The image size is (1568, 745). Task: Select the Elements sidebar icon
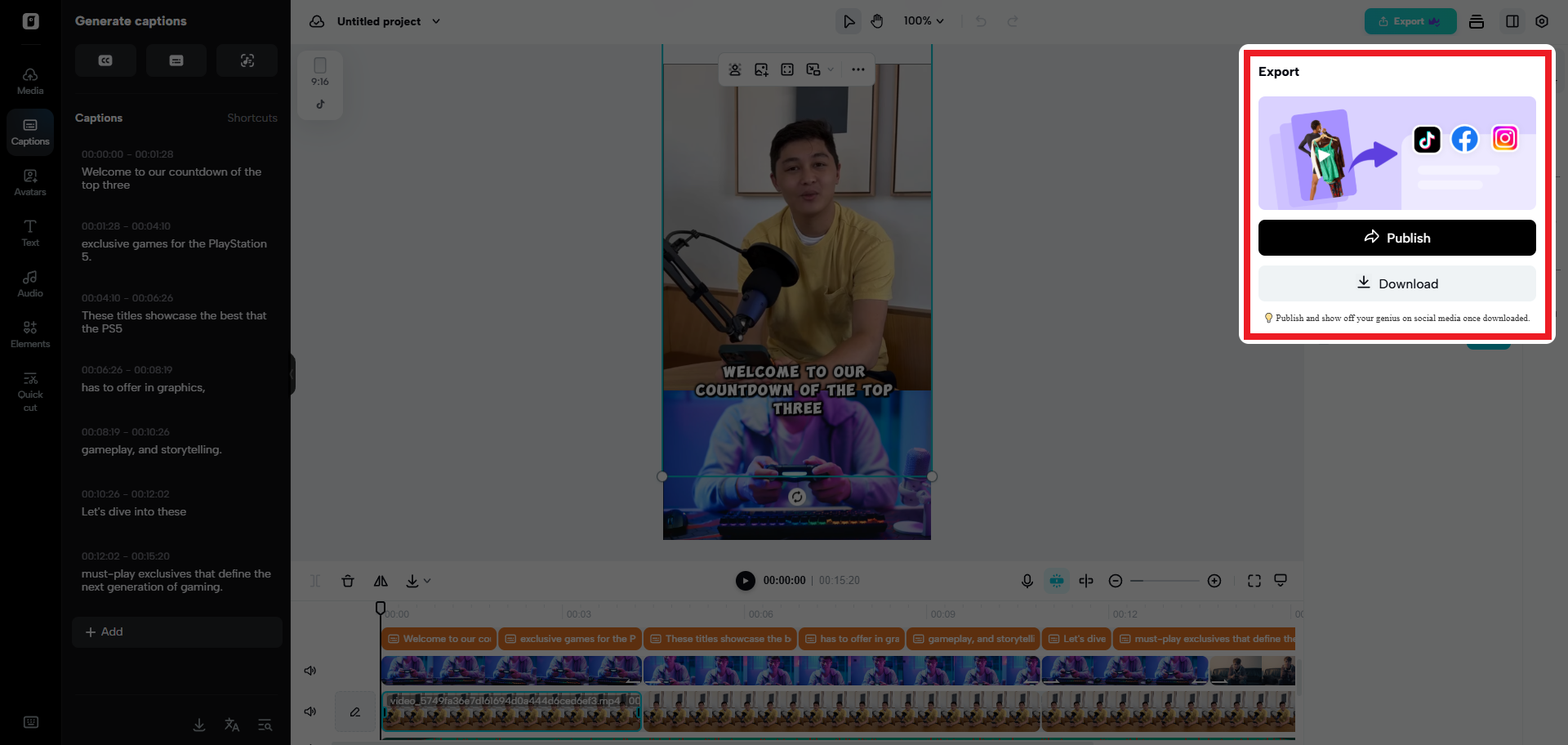(x=29, y=332)
